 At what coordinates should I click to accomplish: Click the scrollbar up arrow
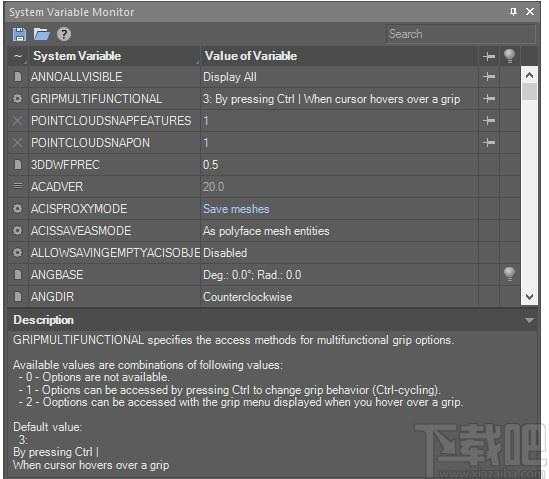529,75
